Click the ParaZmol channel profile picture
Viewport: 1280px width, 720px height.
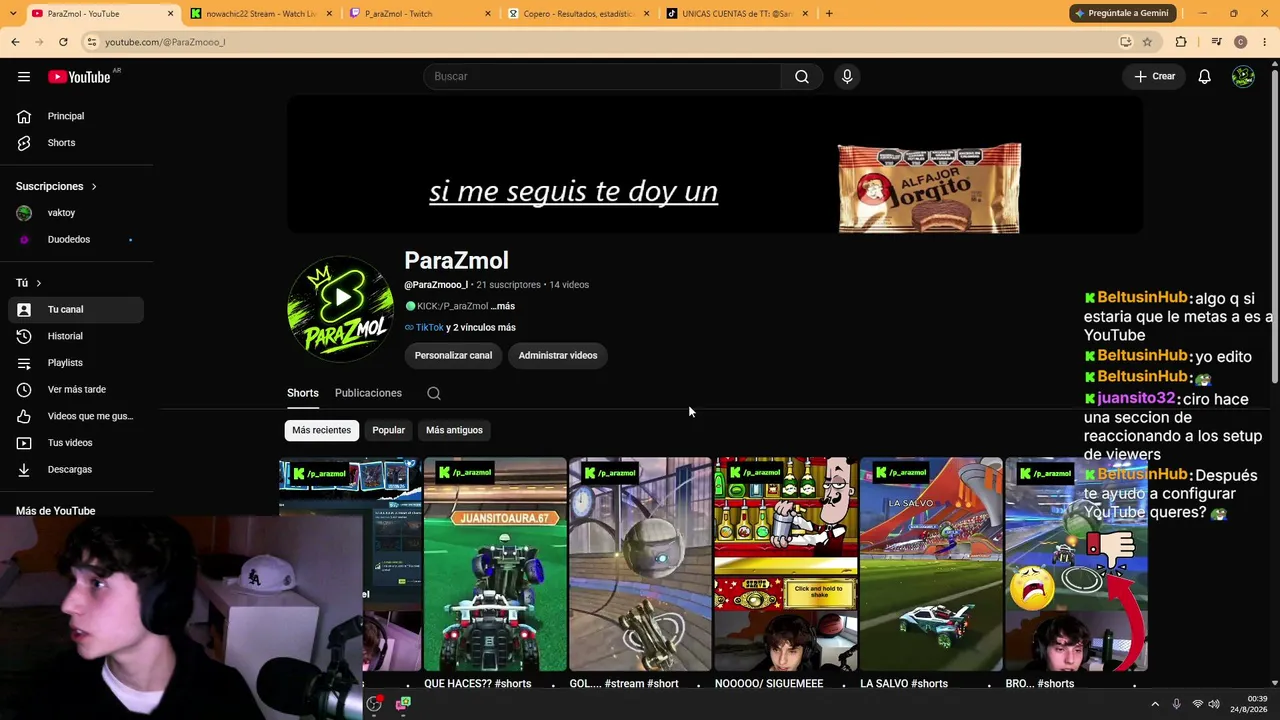click(x=340, y=309)
